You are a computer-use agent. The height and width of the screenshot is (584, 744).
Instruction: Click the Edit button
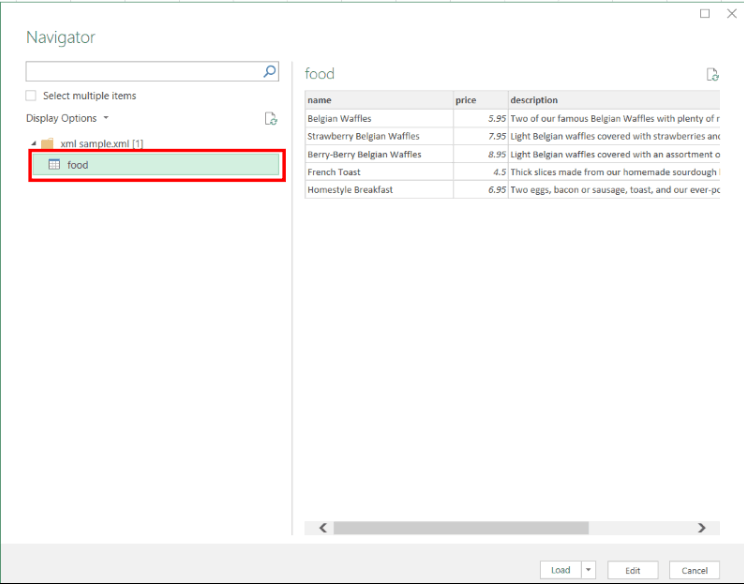[632, 570]
